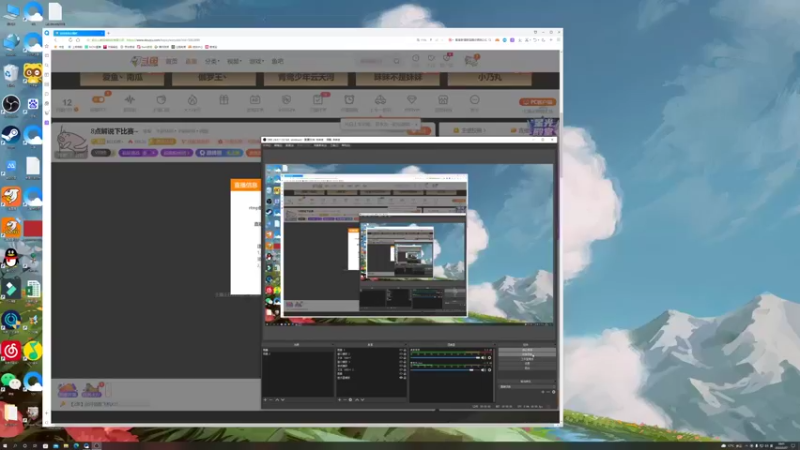Viewport: 800px width, 450px height.
Task: Open store icon in streamer toolbar
Action: [x=443, y=100]
